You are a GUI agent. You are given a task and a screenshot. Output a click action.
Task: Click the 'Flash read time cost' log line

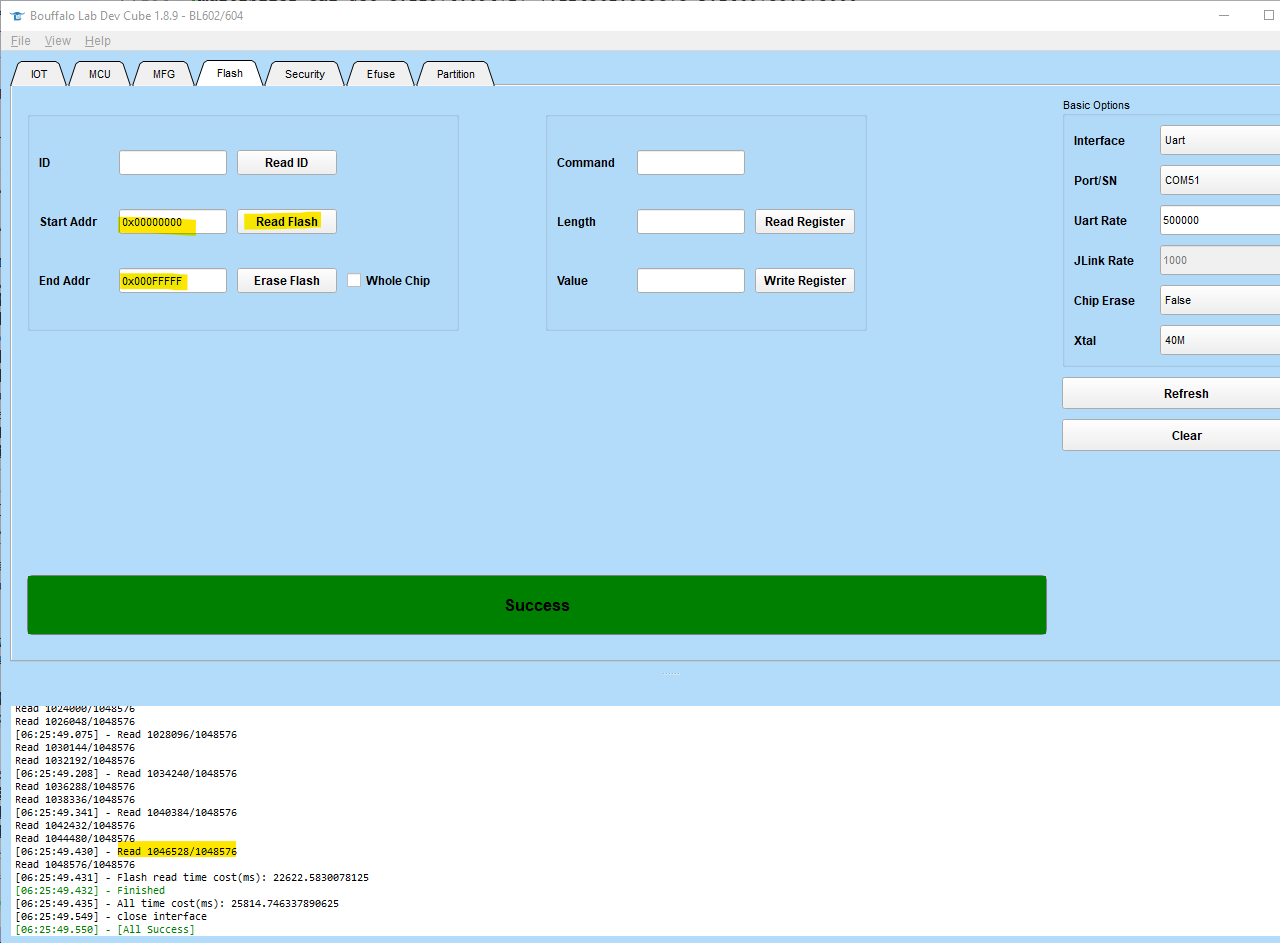(x=192, y=878)
